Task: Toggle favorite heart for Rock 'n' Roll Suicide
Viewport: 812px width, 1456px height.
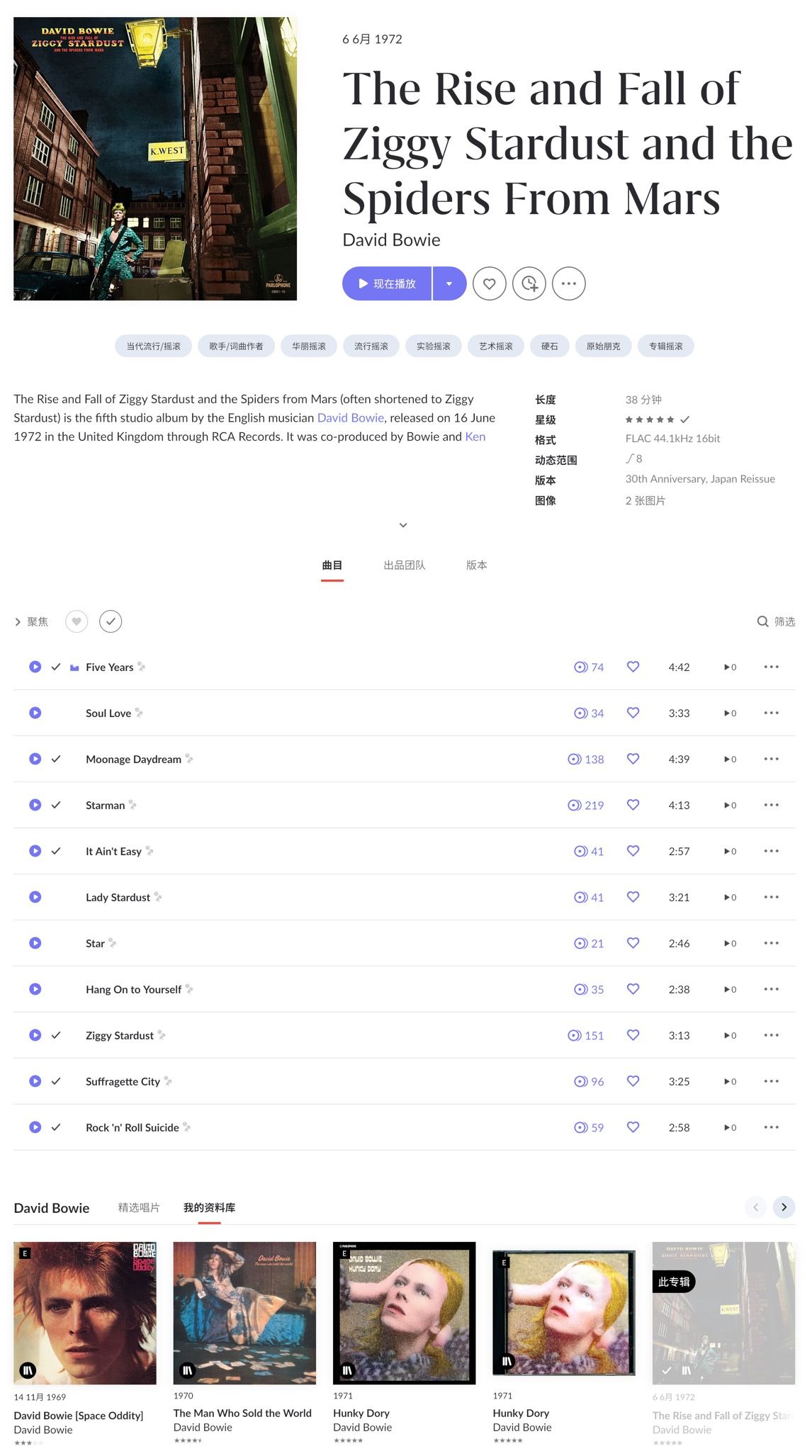Action: click(633, 1127)
